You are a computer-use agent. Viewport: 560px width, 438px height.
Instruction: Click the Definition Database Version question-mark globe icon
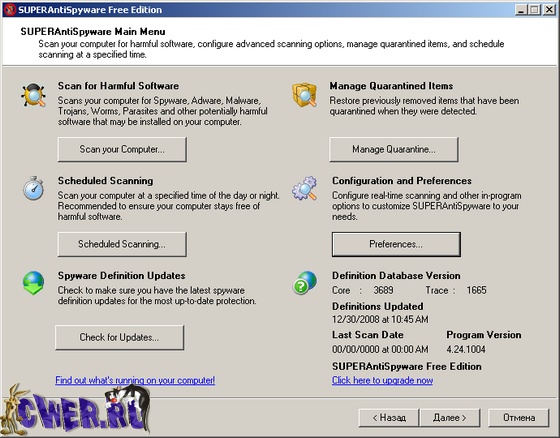[305, 283]
